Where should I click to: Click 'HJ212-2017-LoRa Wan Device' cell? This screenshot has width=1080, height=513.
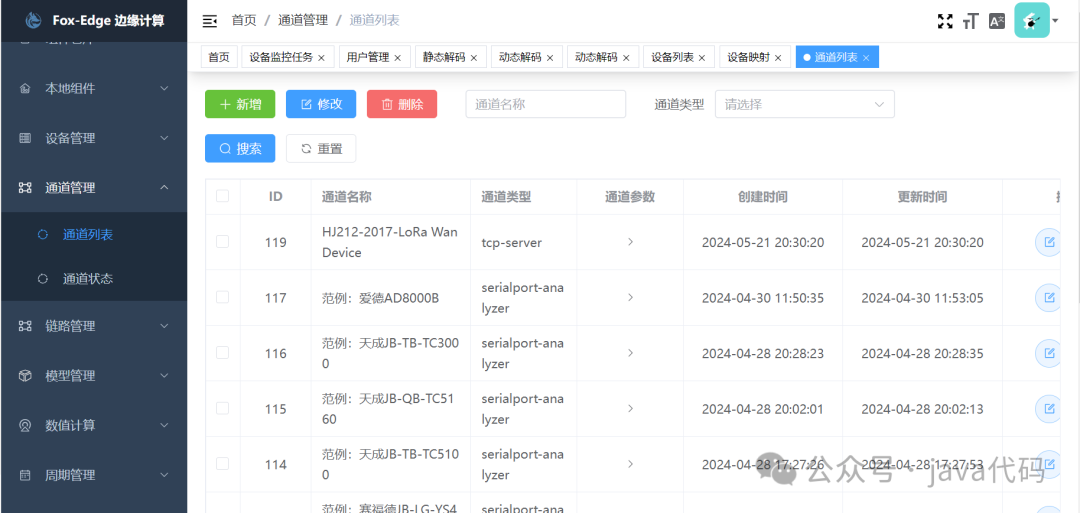click(390, 242)
